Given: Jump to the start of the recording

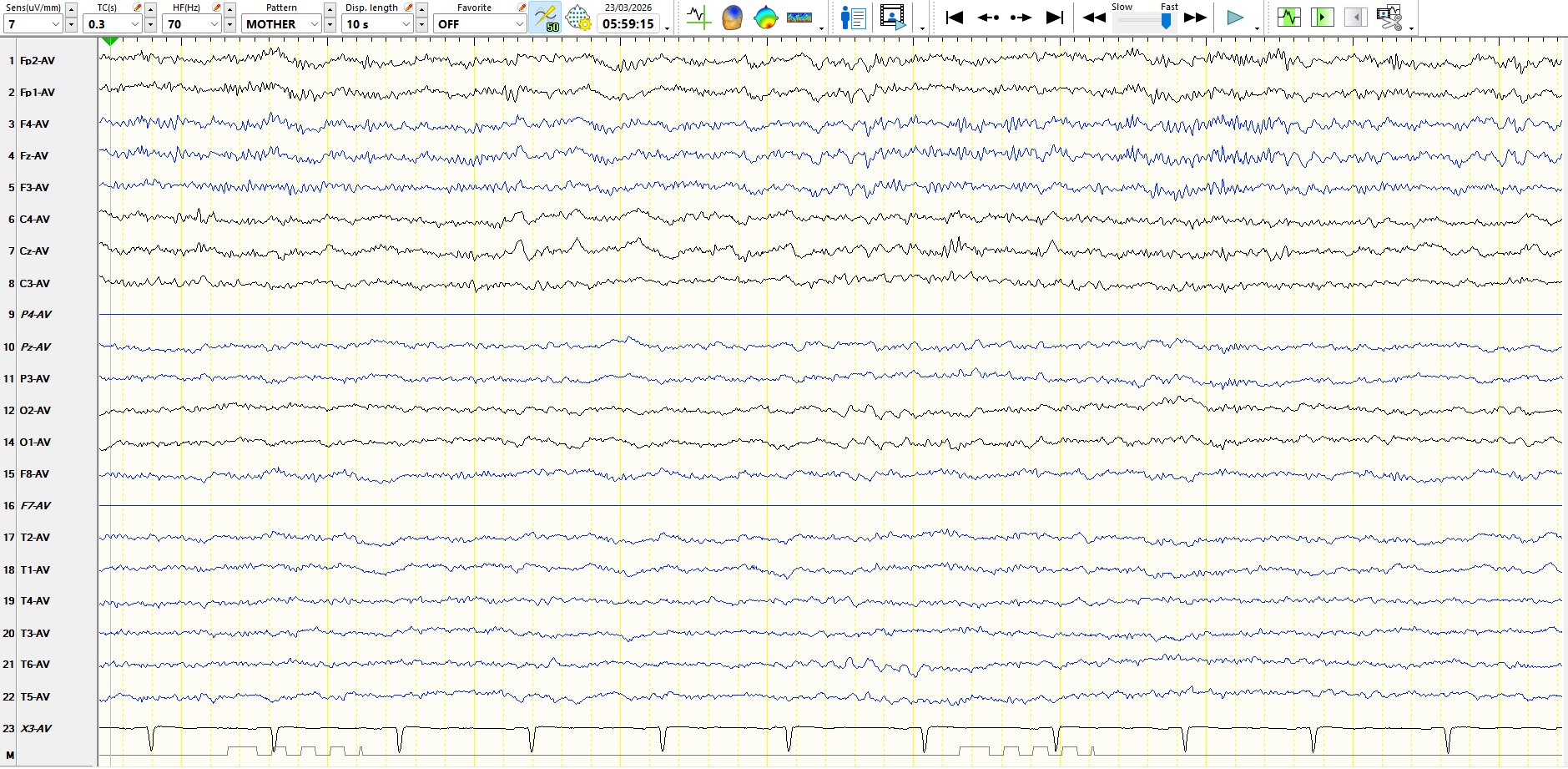Looking at the screenshot, I should click(x=955, y=17).
